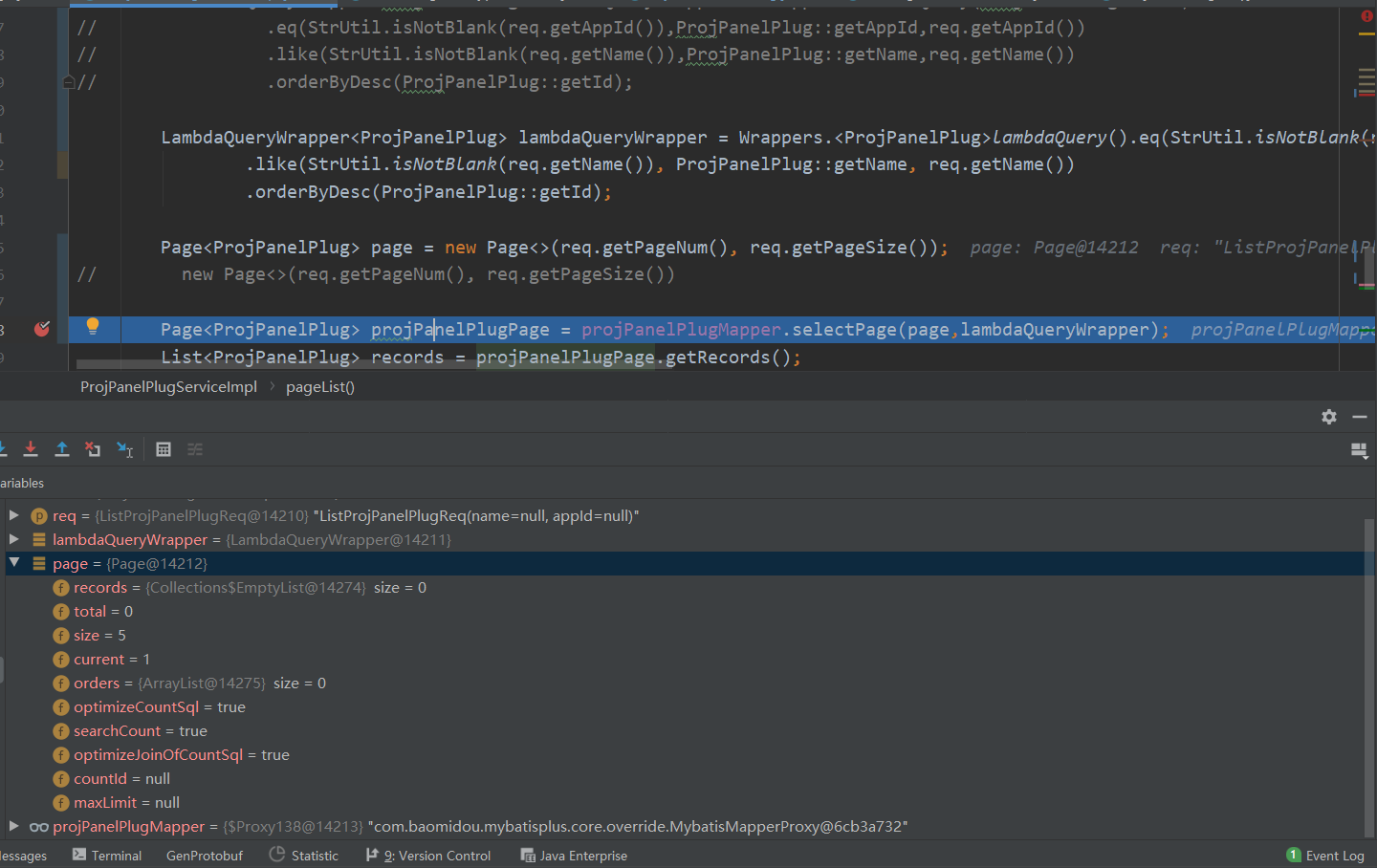1377x868 pixels.
Task: Select the records field in variables
Action: click(x=100, y=588)
